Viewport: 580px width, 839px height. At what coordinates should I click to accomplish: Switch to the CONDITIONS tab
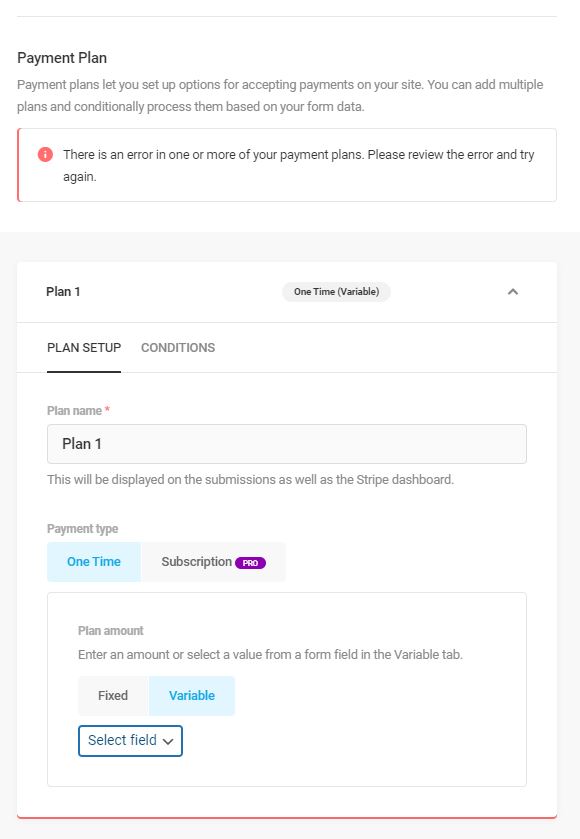click(x=178, y=348)
